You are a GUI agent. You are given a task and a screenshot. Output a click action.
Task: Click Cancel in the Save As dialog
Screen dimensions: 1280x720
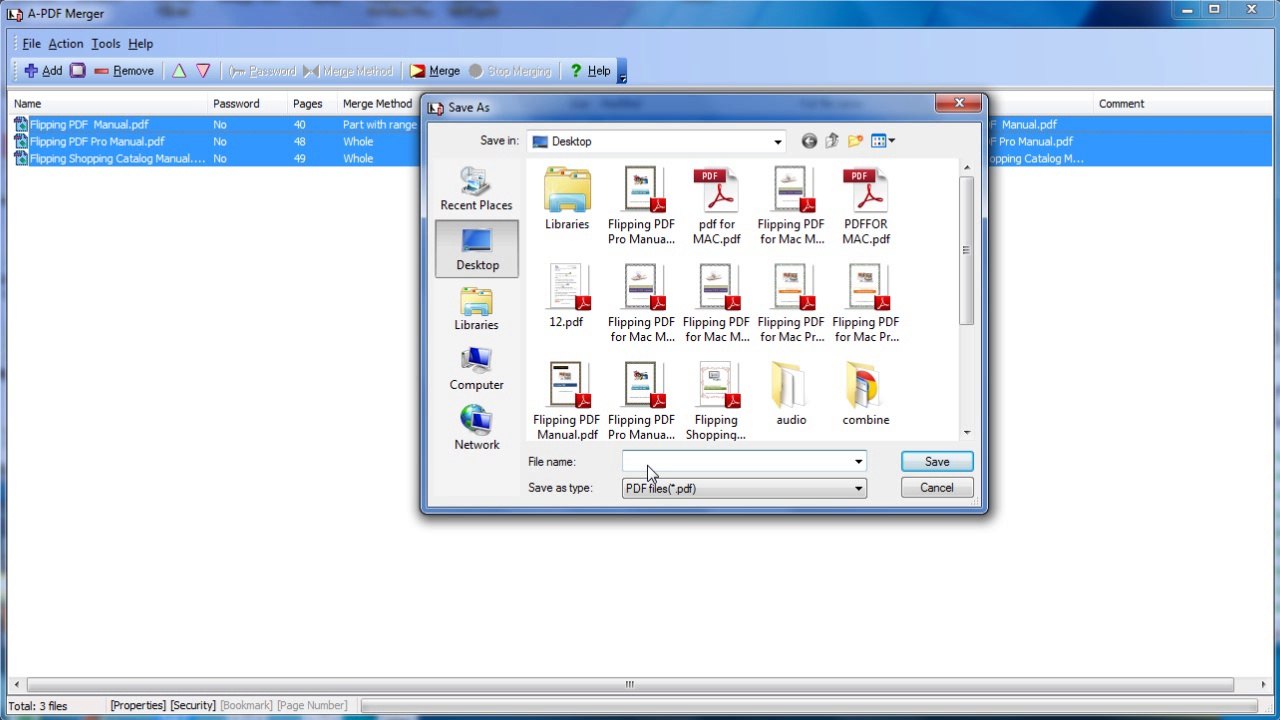[937, 488]
